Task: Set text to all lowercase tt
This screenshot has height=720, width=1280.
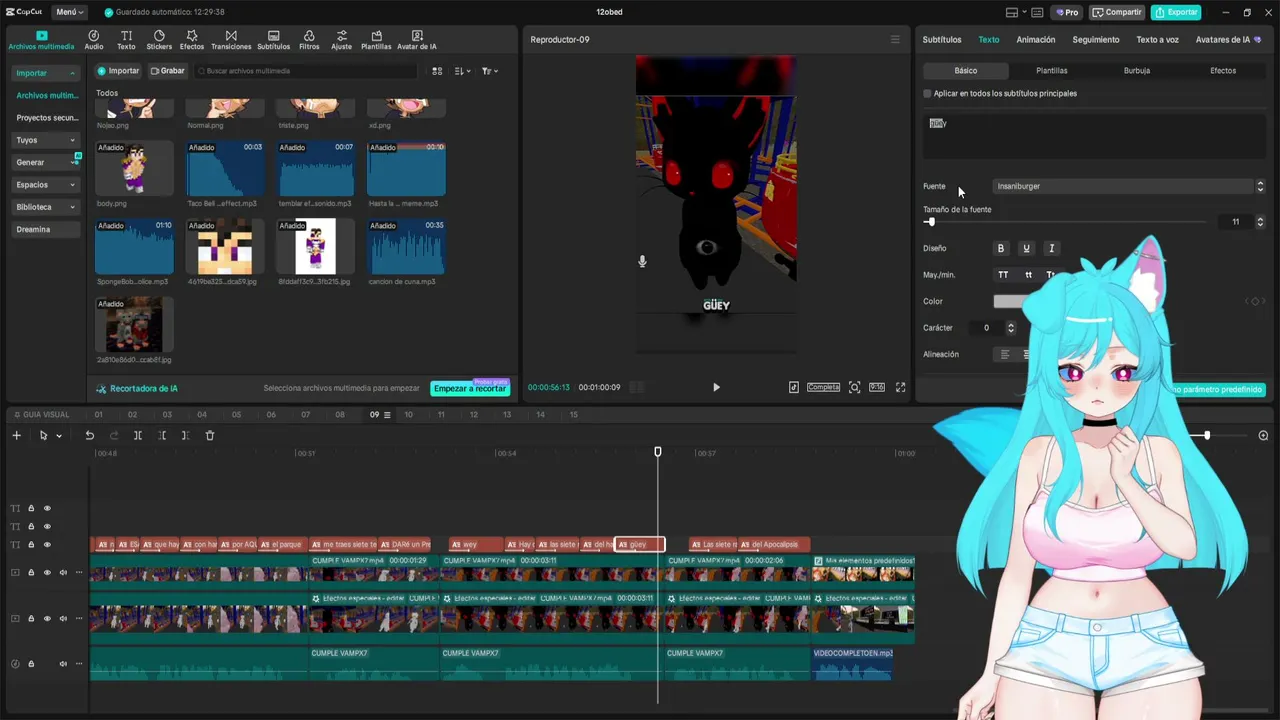Action: tap(1028, 275)
